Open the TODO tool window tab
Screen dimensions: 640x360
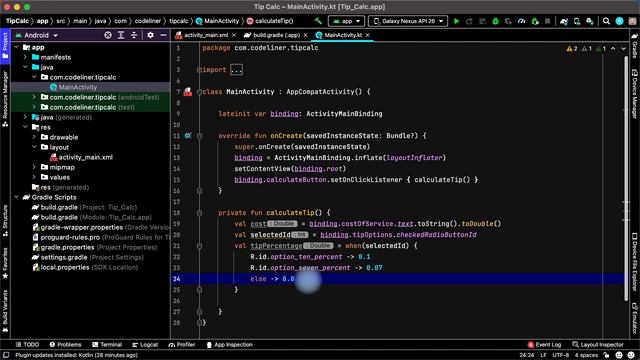pos(27,344)
